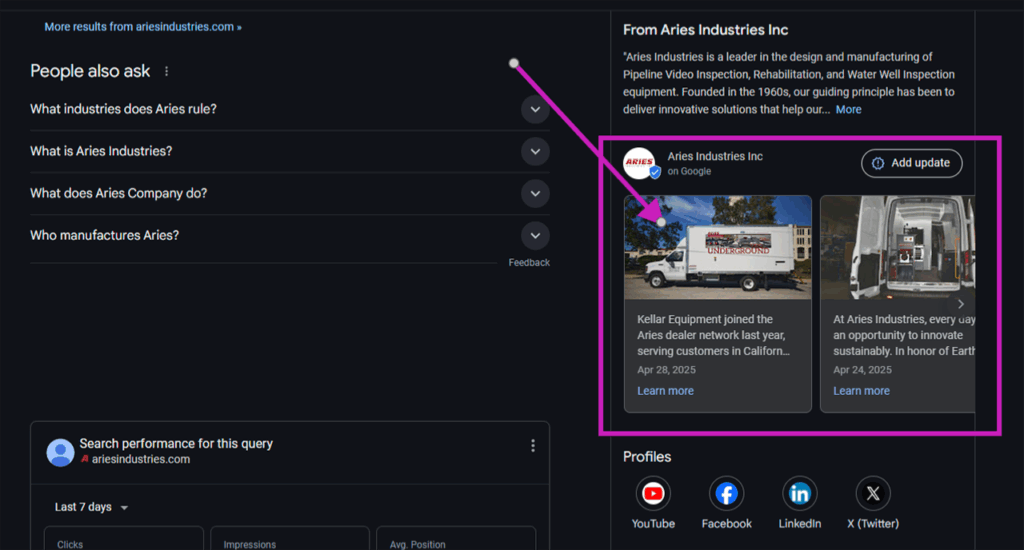
Task: Click the Kellar Equipment post text
Action: point(713,335)
